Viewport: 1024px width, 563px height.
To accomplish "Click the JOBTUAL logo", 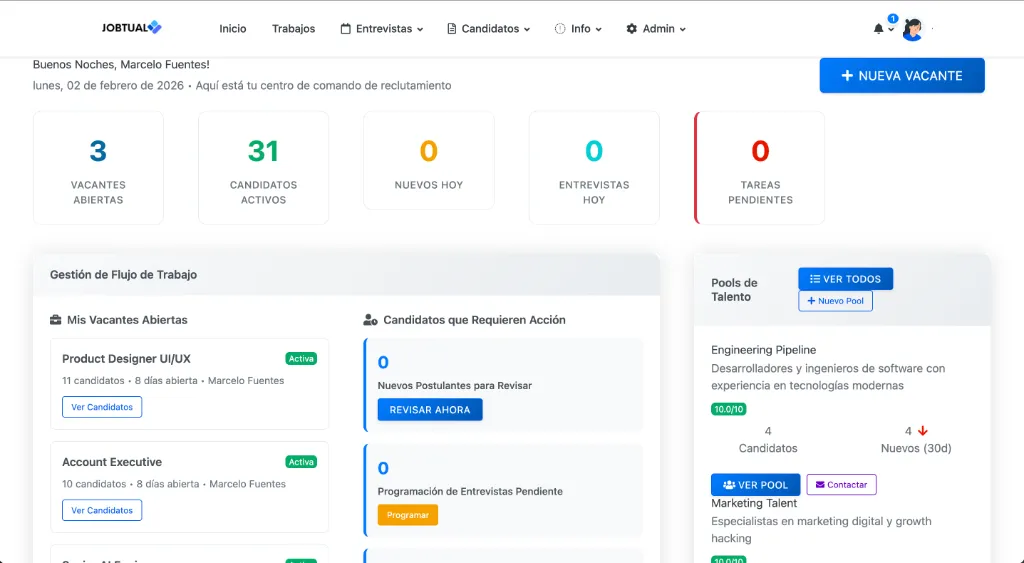I will pos(131,28).
